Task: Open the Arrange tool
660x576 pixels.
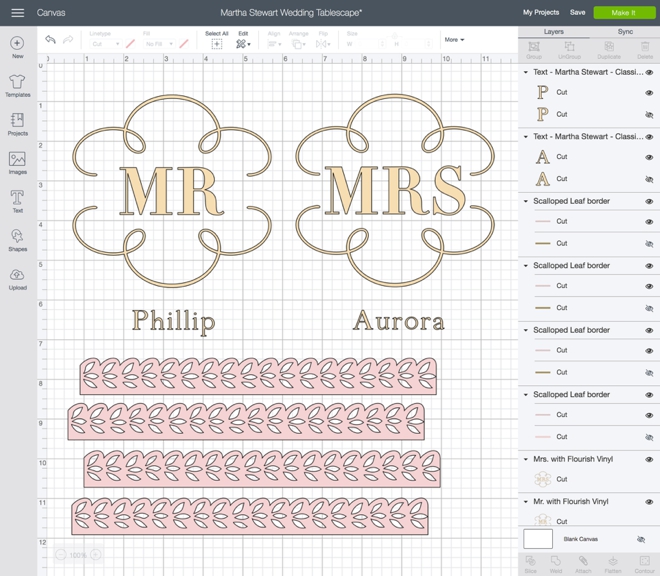Action: click(298, 44)
